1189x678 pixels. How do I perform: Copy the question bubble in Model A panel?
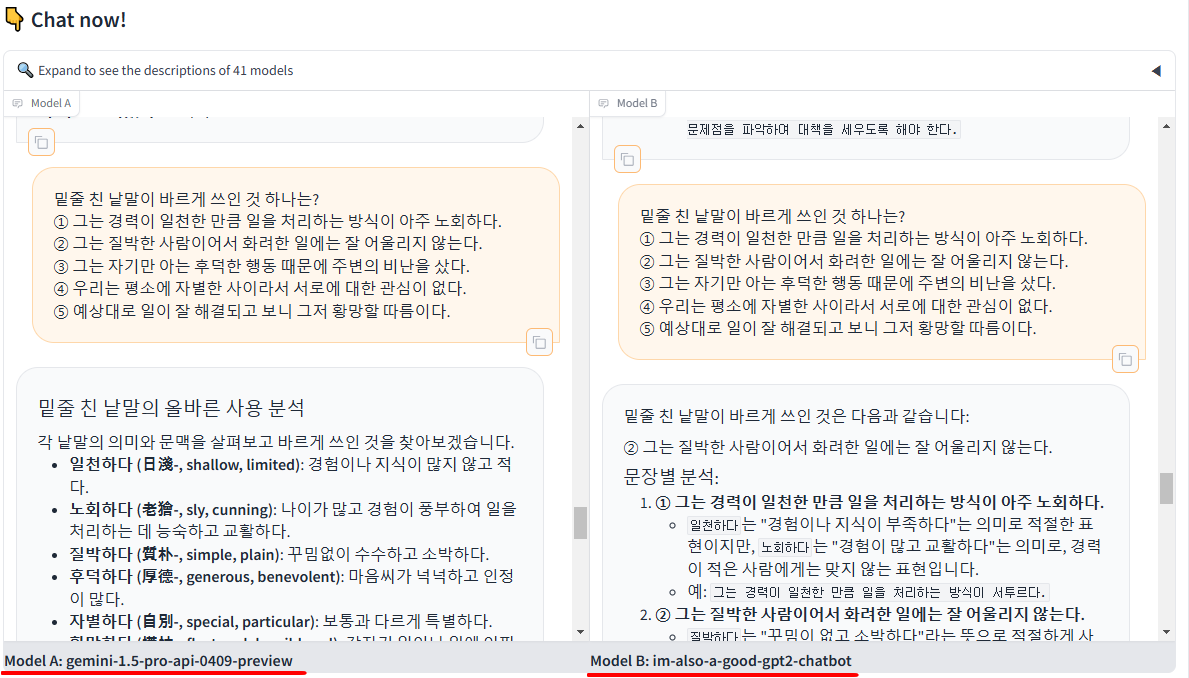(539, 343)
